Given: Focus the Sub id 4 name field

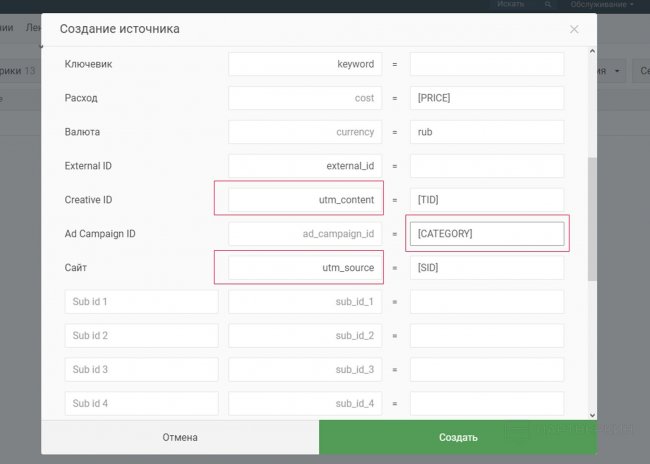Looking at the screenshot, I should tap(141, 403).
